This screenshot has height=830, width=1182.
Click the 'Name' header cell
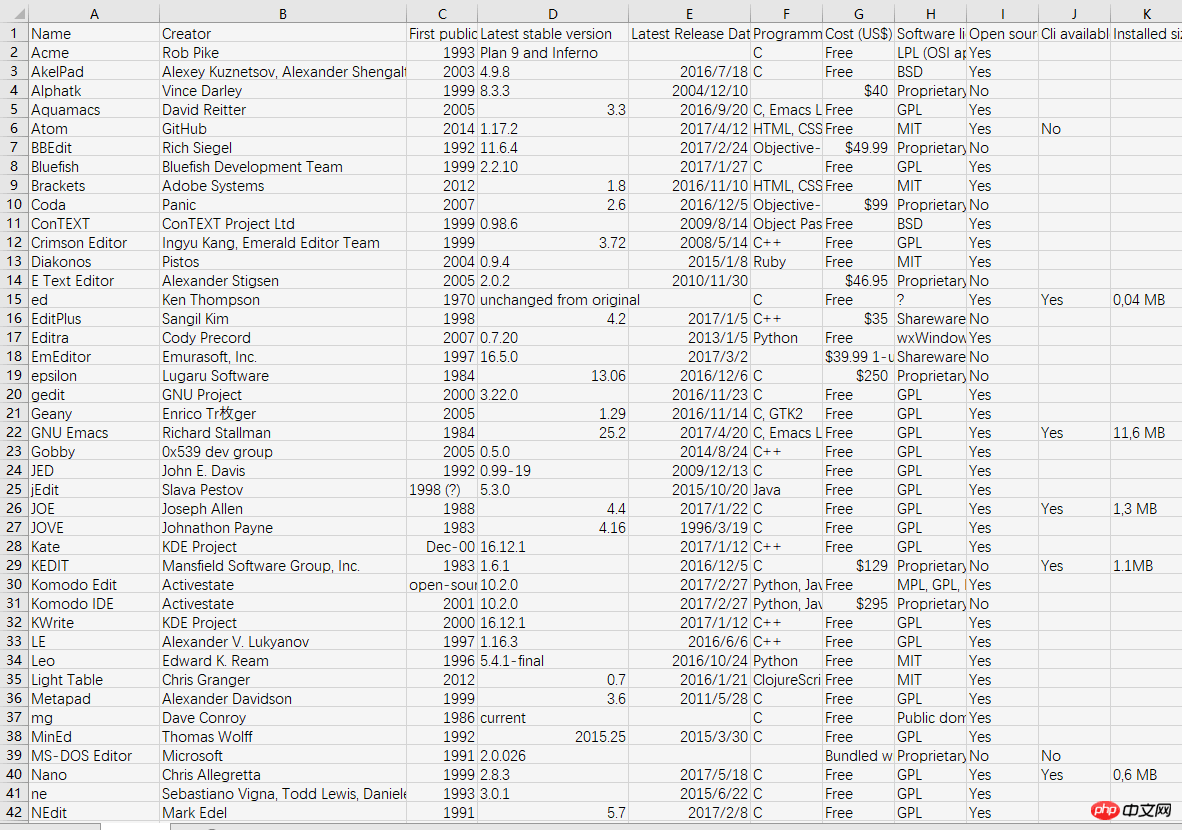point(93,33)
